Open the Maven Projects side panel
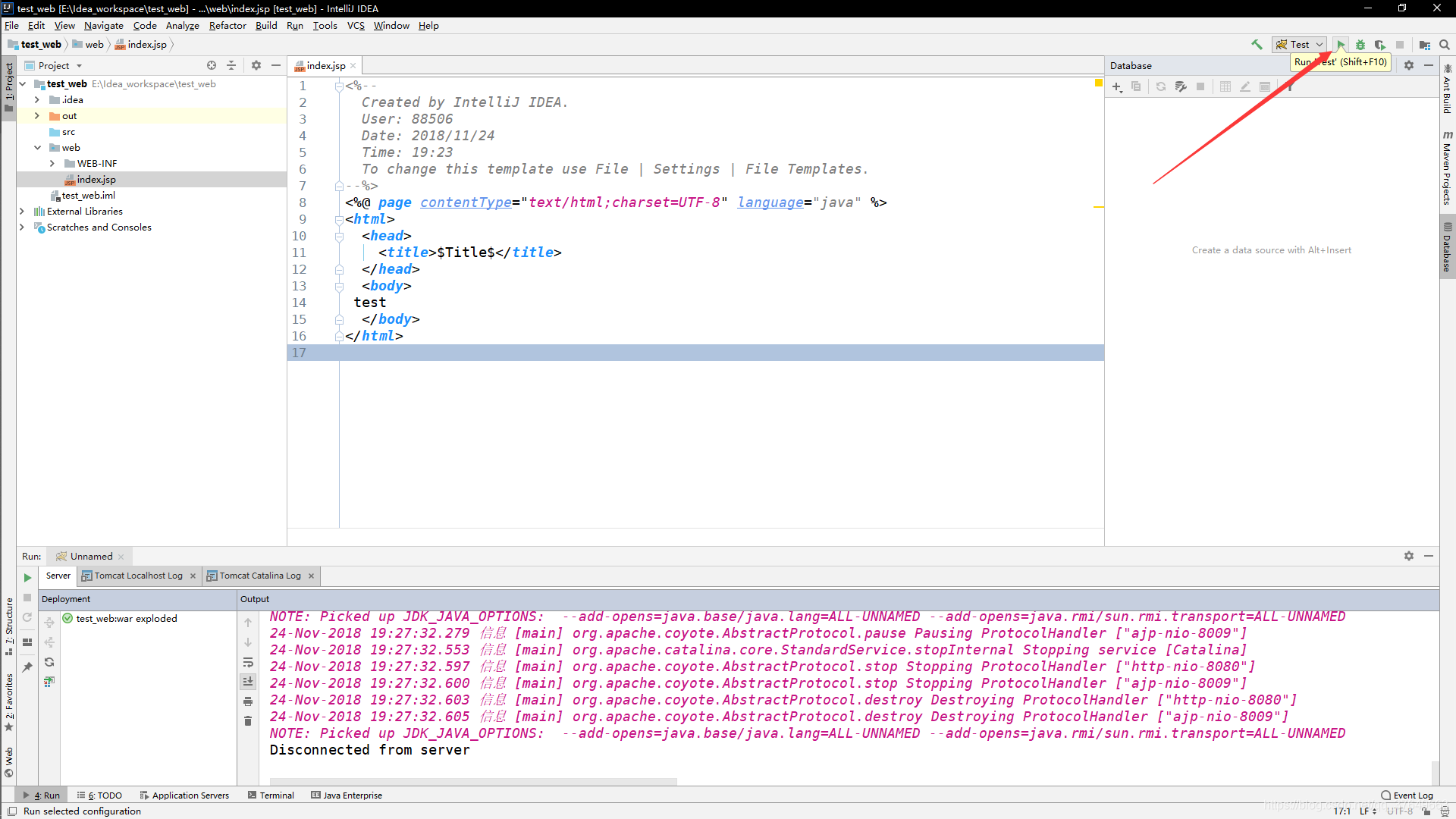Viewport: 1456px width, 819px height. [1448, 168]
